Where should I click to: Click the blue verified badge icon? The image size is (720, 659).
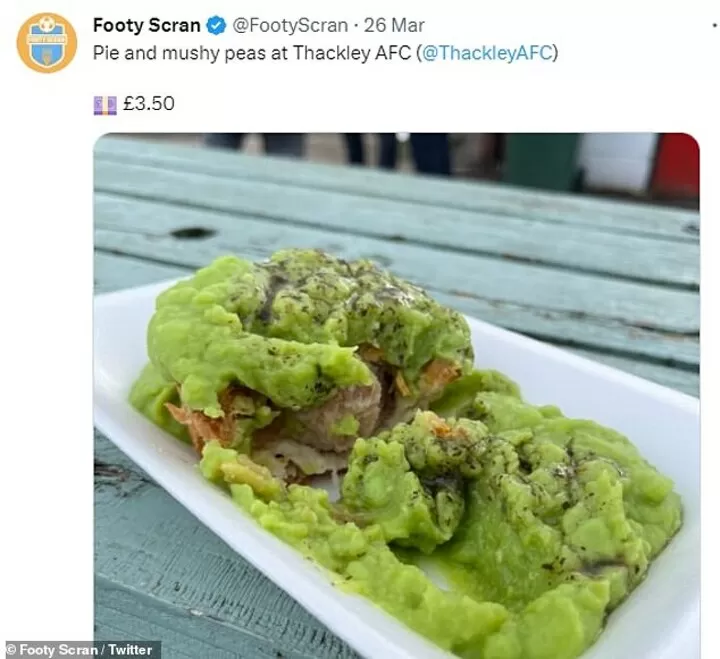216,25
